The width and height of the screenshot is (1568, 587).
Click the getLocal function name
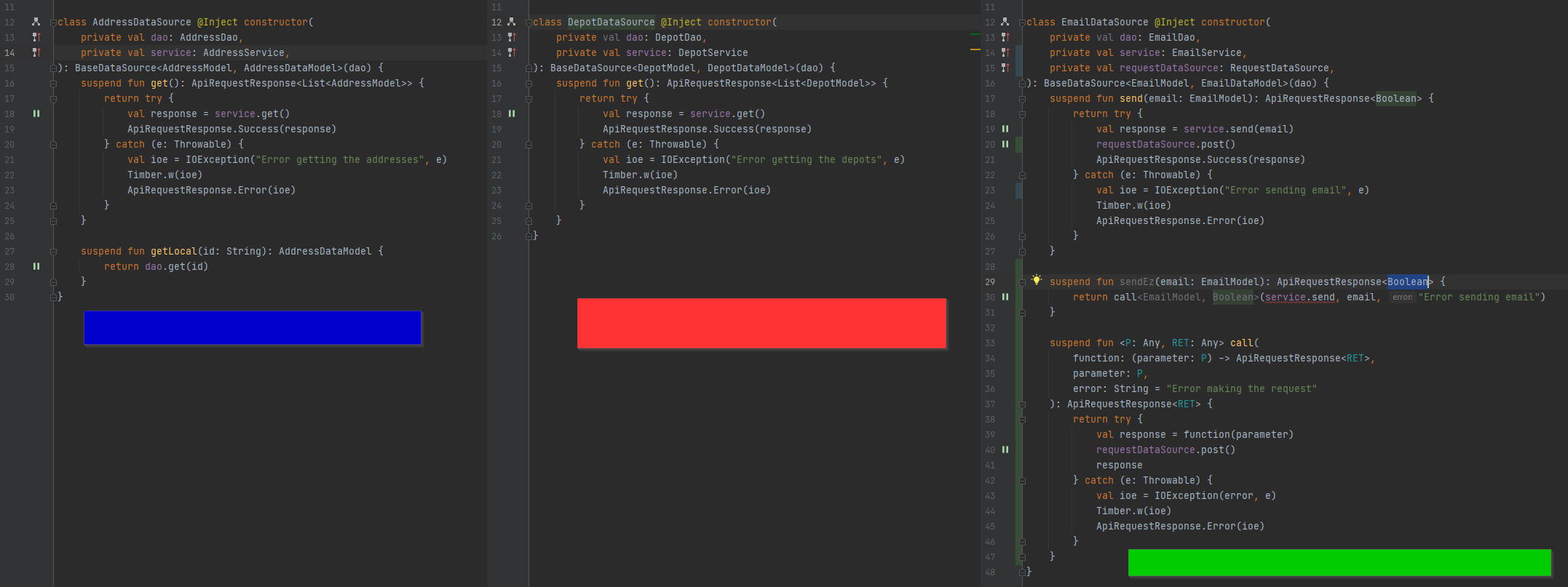pyautogui.click(x=174, y=251)
